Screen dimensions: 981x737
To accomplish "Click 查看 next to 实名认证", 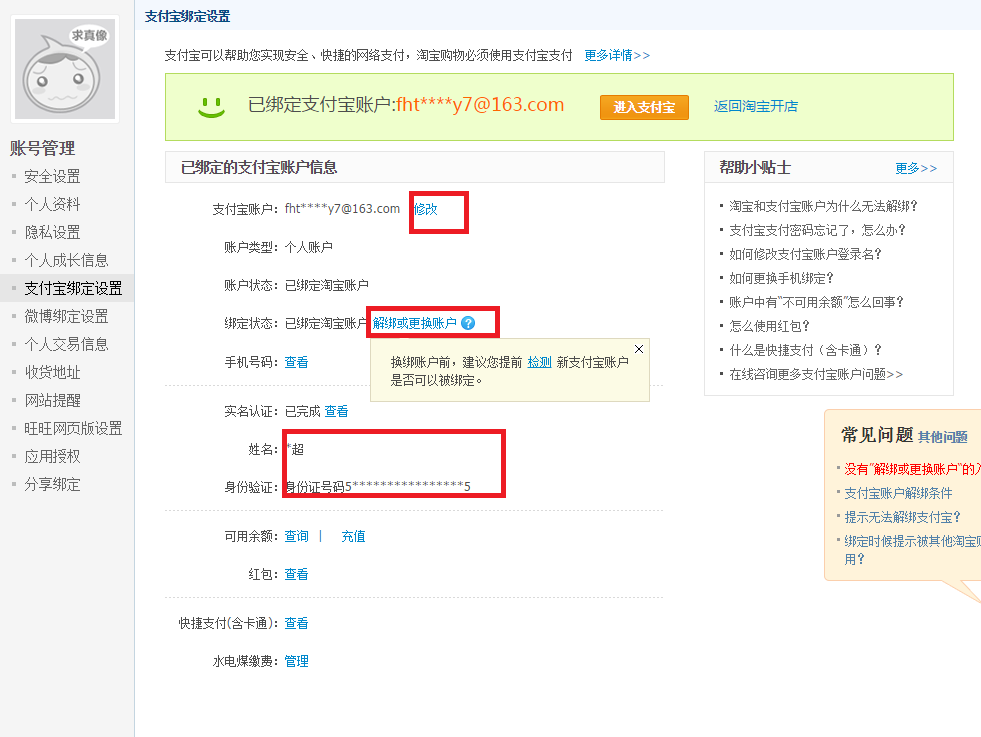I will tap(337, 411).
